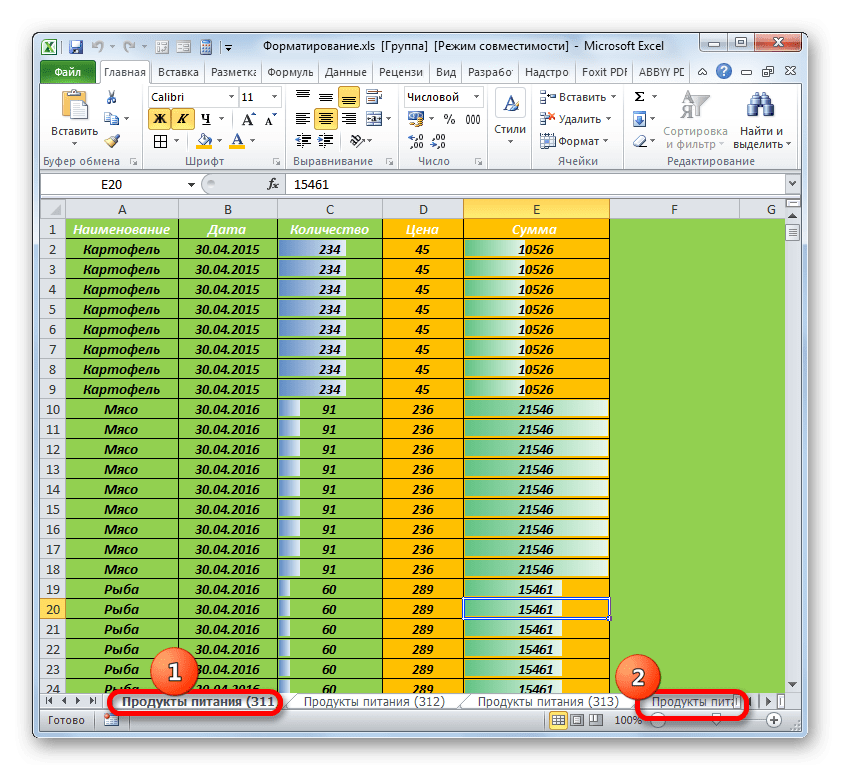Go to first sheet navigation arrow

point(49,701)
